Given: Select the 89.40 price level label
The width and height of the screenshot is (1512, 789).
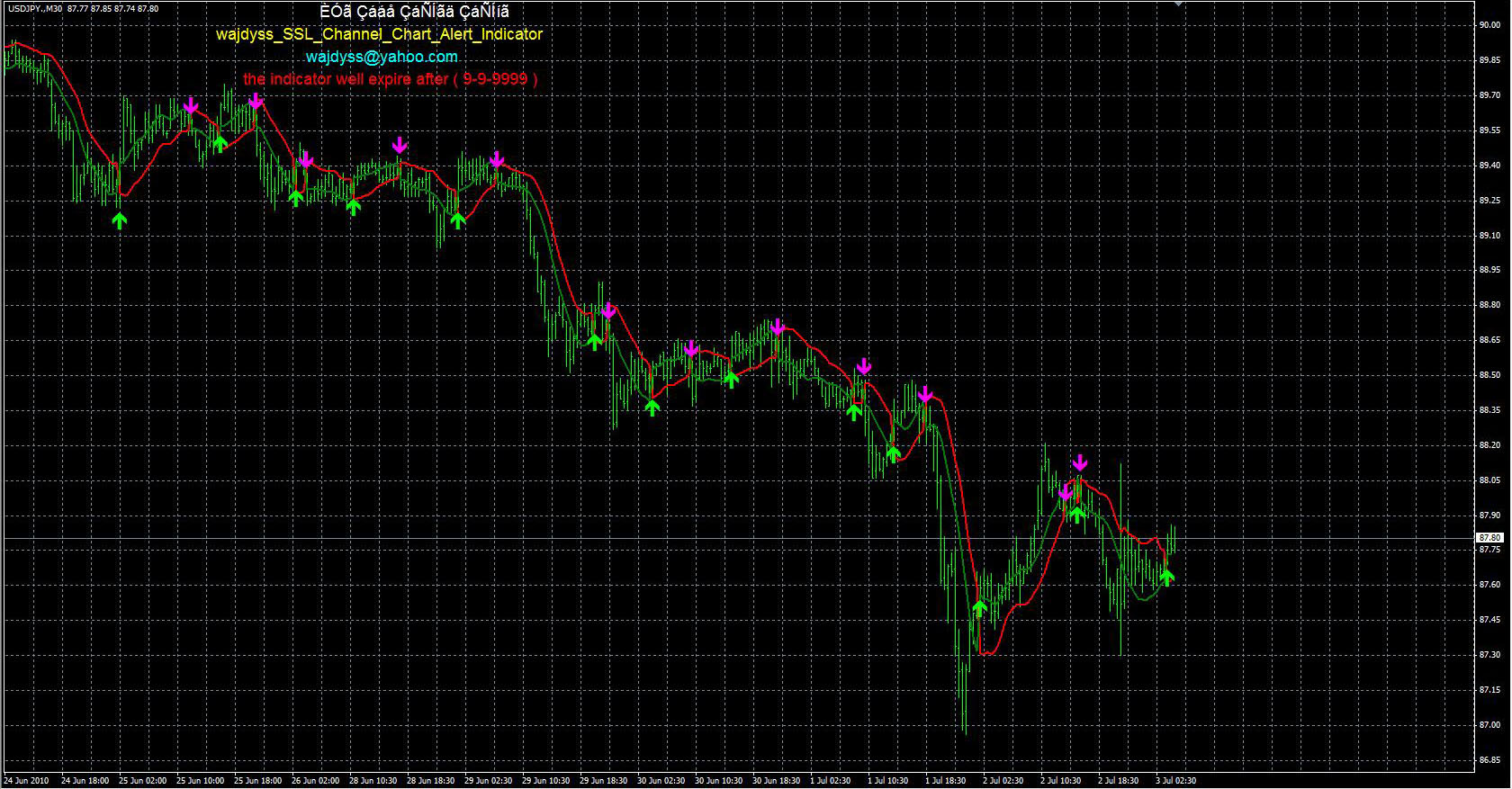Looking at the screenshot, I should tap(1489, 166).
